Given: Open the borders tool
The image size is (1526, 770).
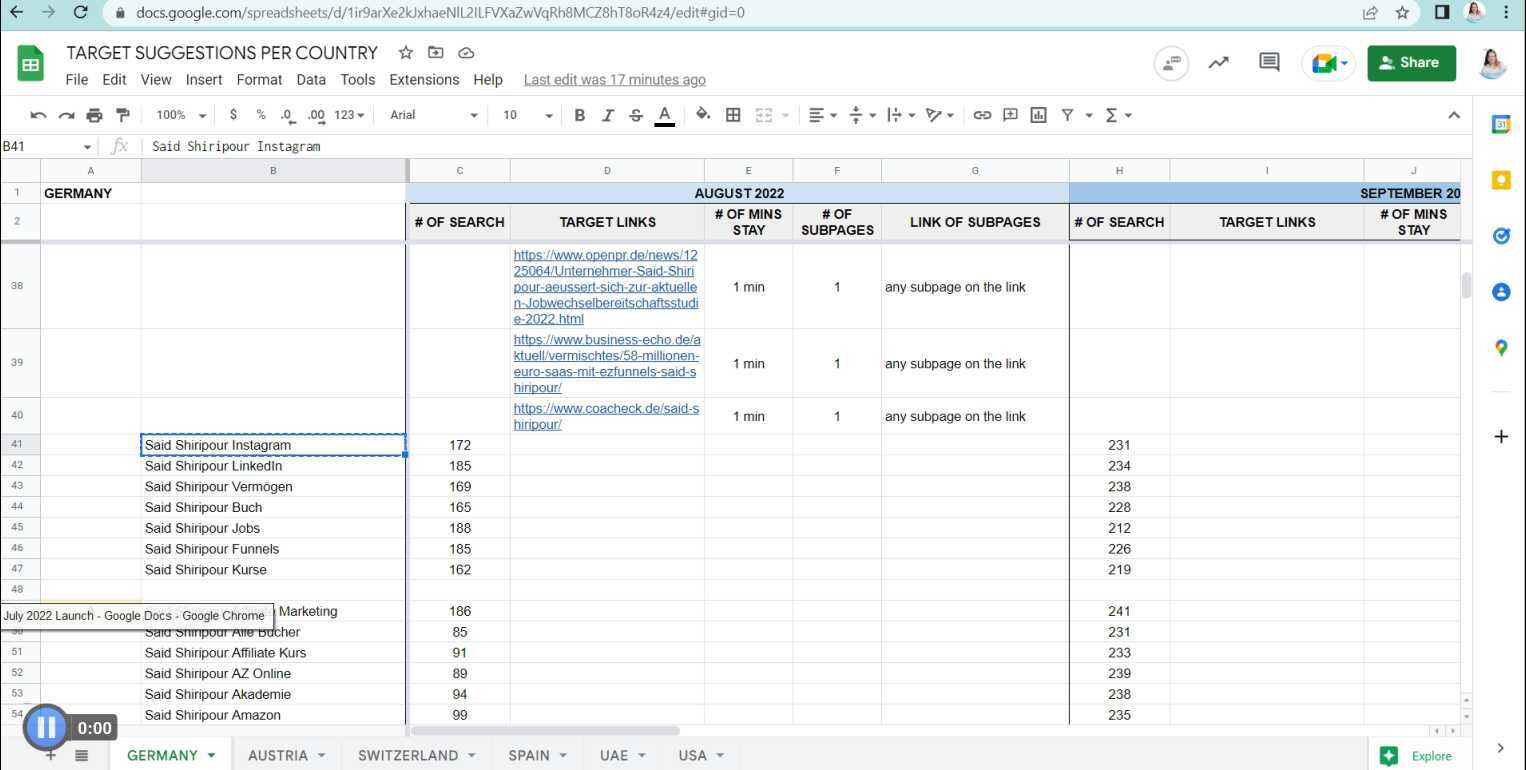Looking at the screenshot, I should click(733, 115).
